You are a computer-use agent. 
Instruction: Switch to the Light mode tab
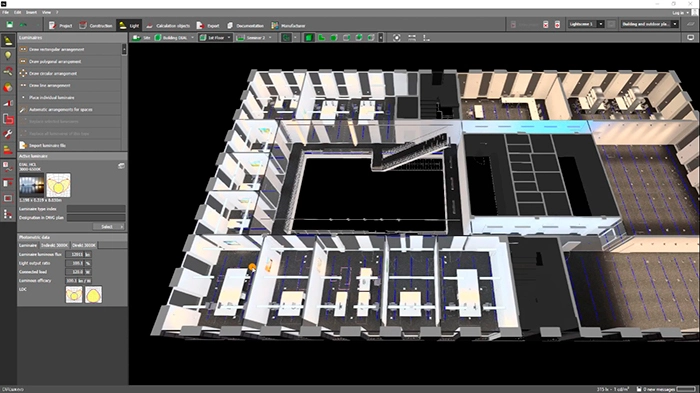click(129, 25)
